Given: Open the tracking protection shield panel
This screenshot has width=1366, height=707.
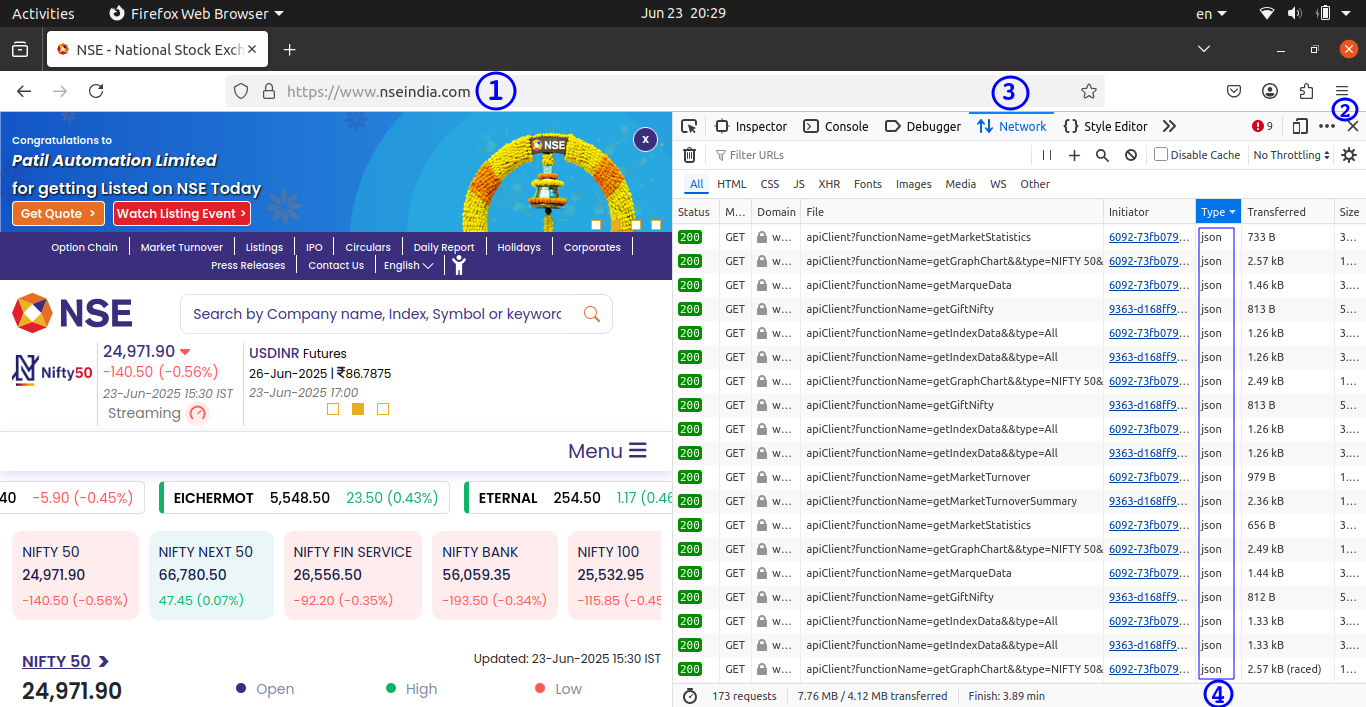Looking at the screenshot, I should tap(241, 91).
